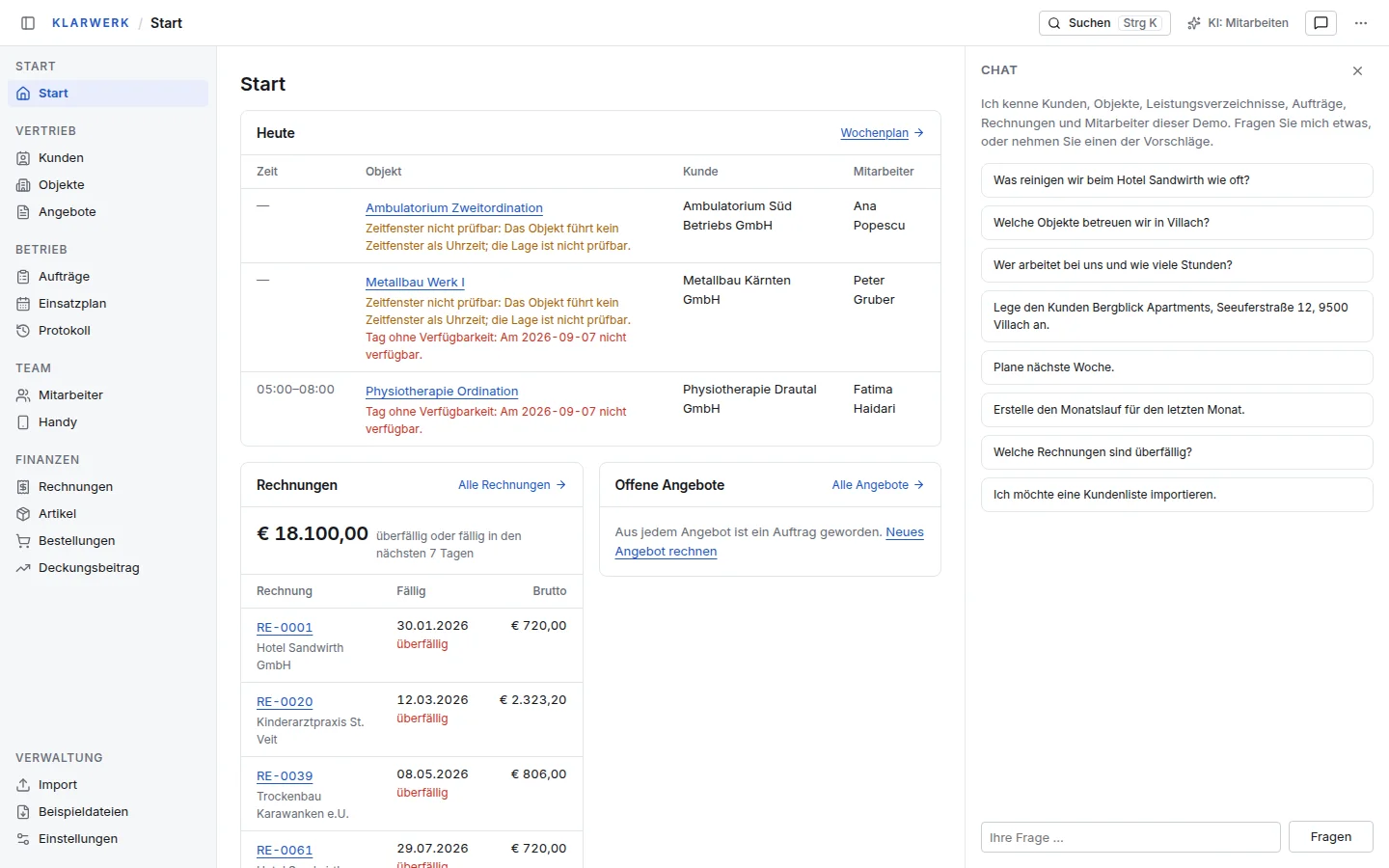
Task: Follow the Alle Rechnungen link
Action: tap(512, 485)
